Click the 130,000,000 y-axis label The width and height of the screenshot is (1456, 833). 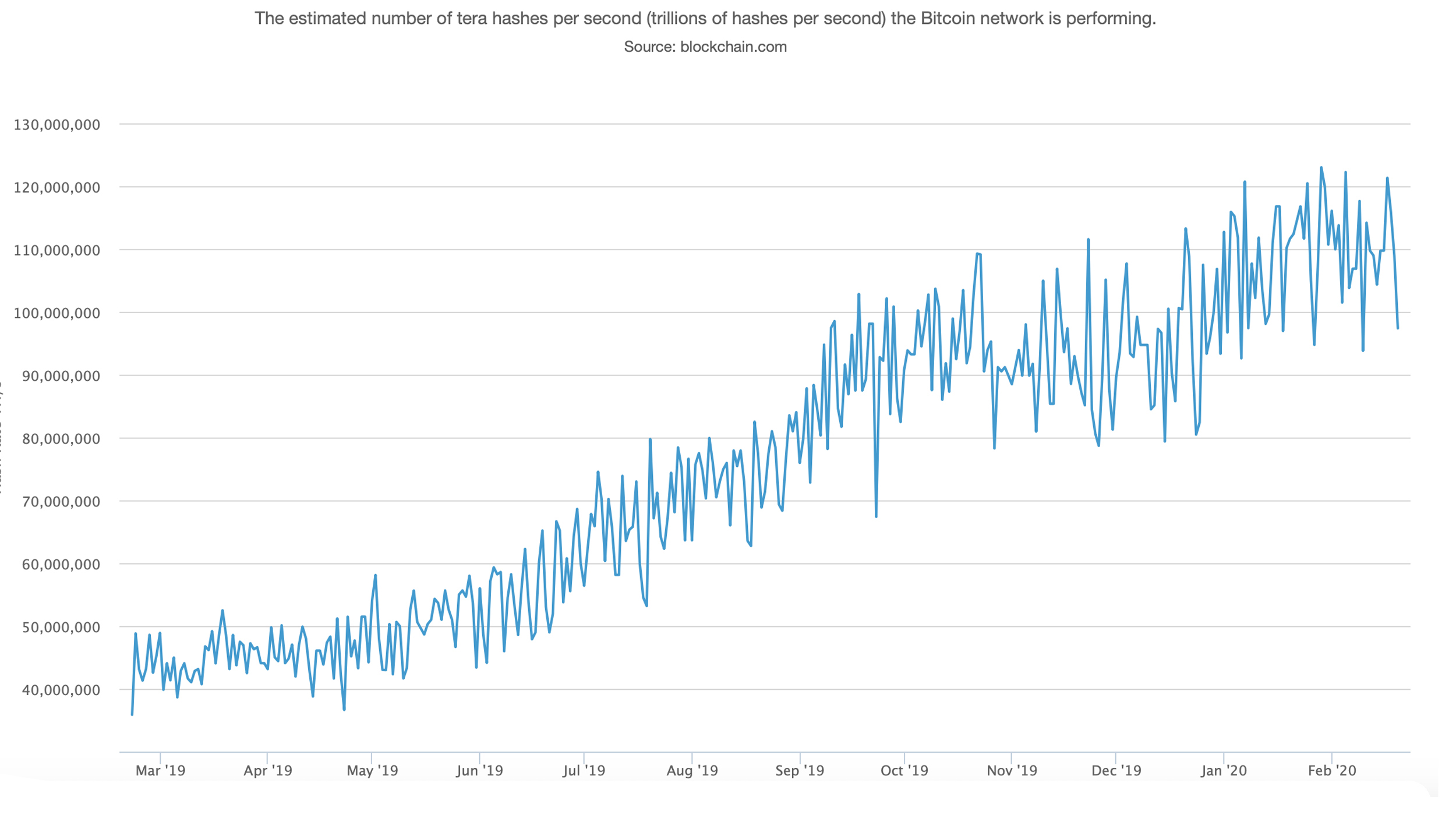pos(57,125)
